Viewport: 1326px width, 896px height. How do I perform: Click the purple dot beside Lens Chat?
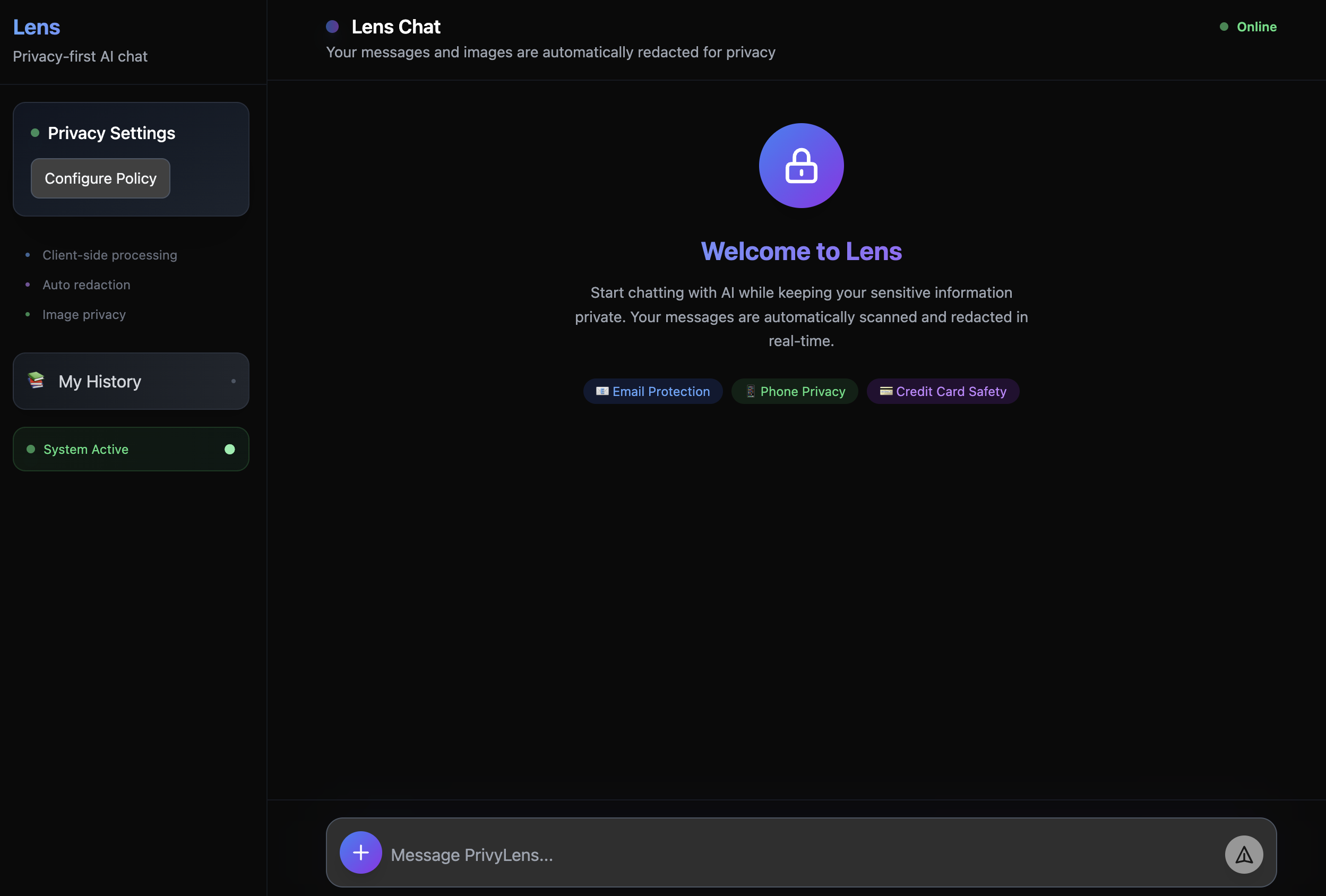click(x=332, y=27)
